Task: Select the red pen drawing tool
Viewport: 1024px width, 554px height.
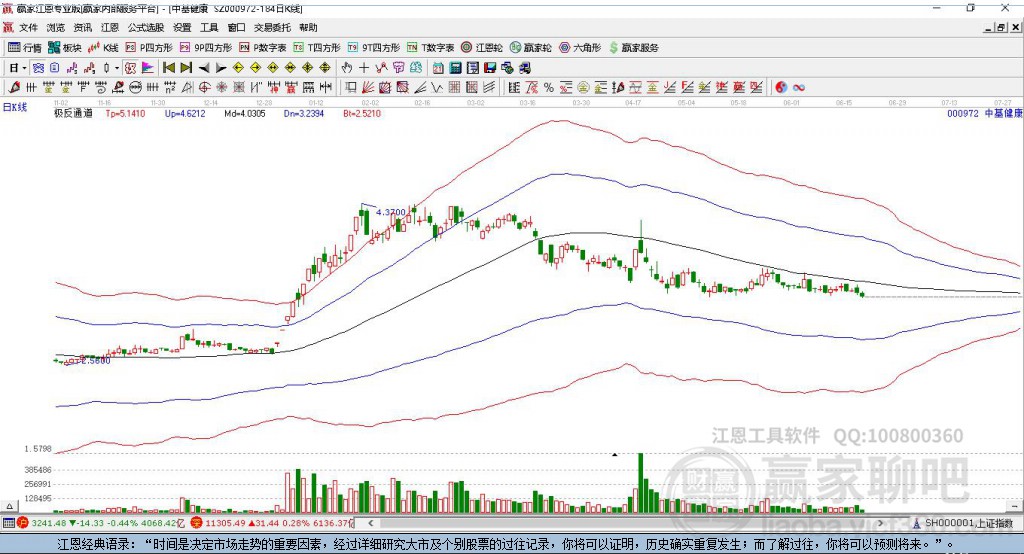Action: point(14,87)
